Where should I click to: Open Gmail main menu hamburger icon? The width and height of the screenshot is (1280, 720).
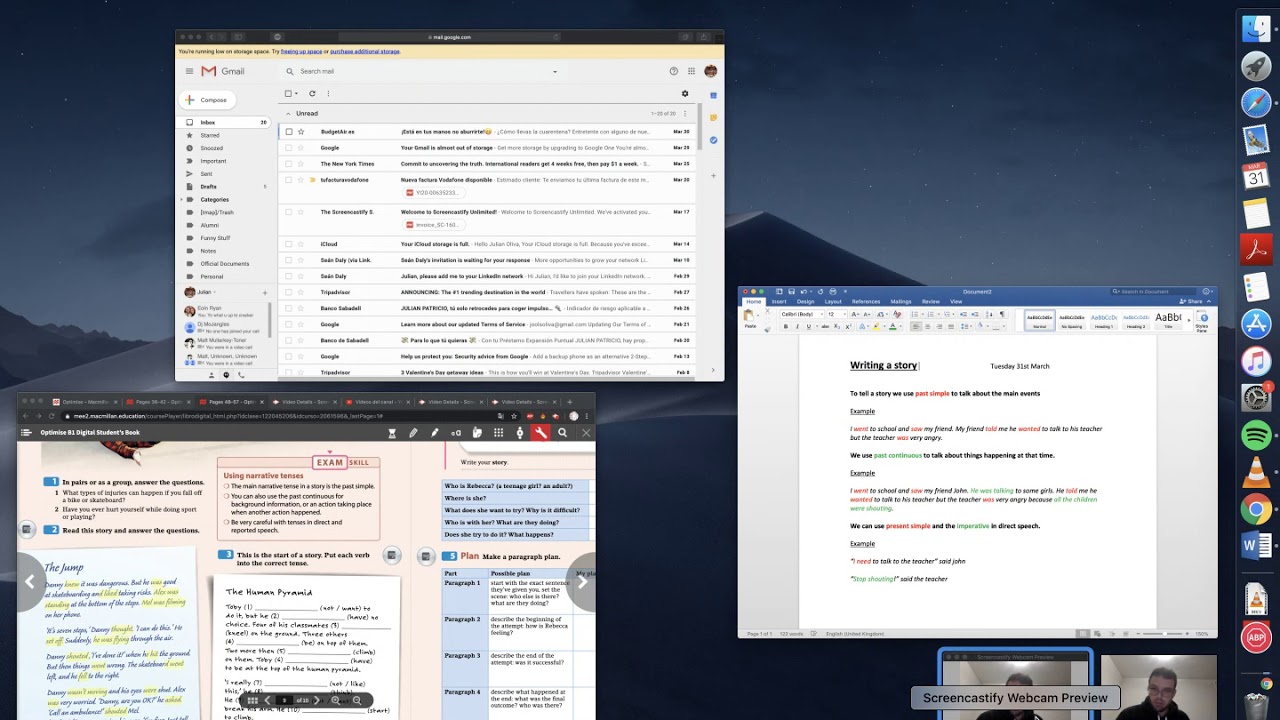(189, 71)
